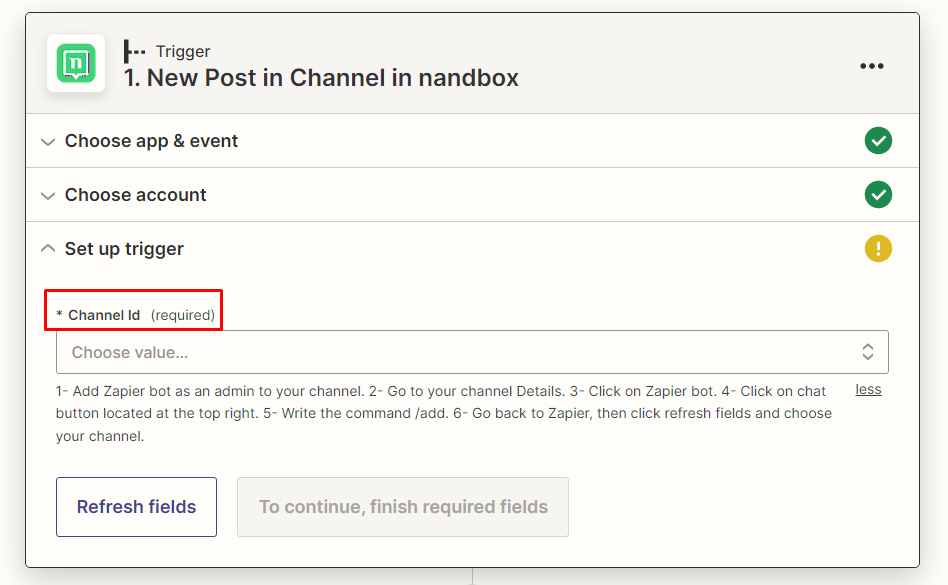Collapse Set up trigger using its chevron
The image size is (948, 585).
click(x=47, y=249)
